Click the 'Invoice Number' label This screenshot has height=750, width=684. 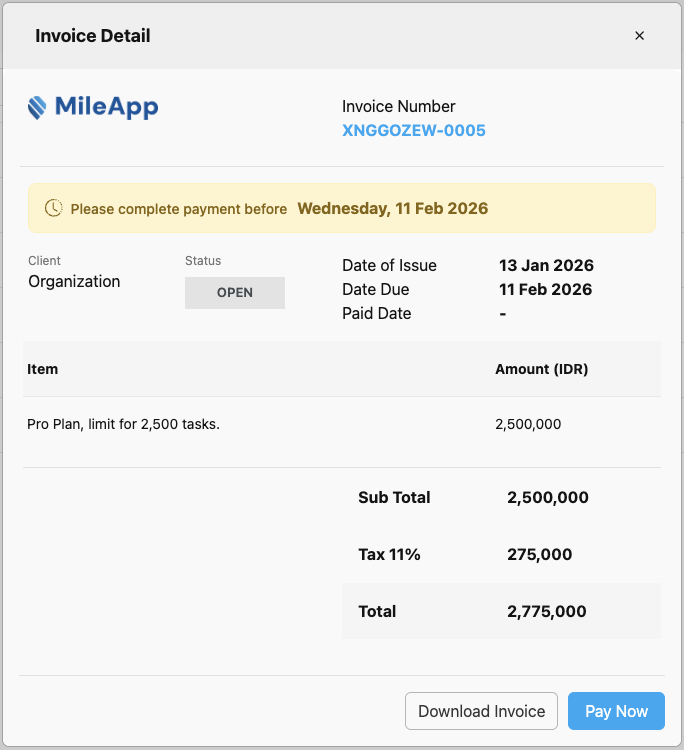coord(398,106)
